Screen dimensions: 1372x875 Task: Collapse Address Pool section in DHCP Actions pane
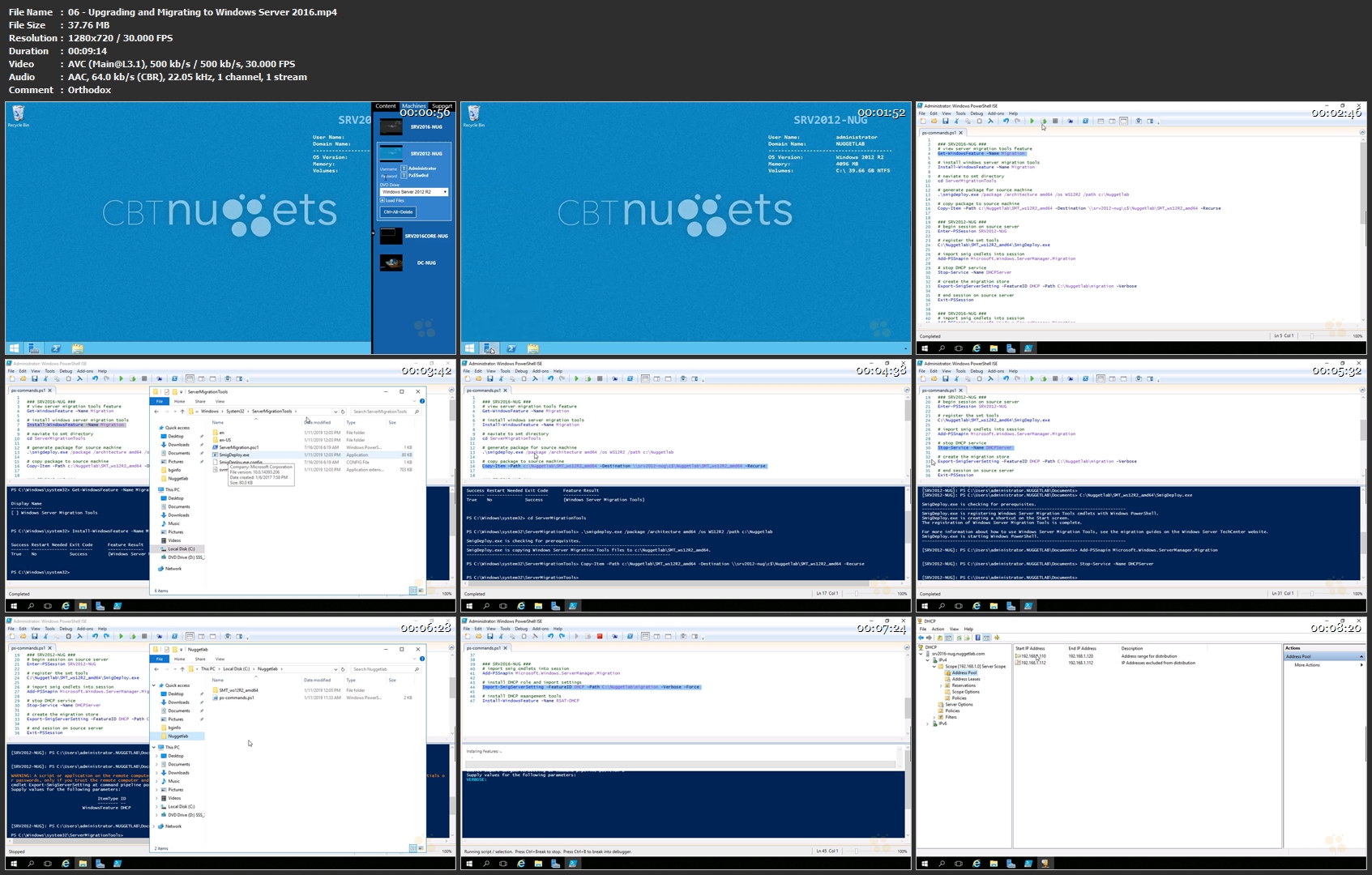[1361, 656]
